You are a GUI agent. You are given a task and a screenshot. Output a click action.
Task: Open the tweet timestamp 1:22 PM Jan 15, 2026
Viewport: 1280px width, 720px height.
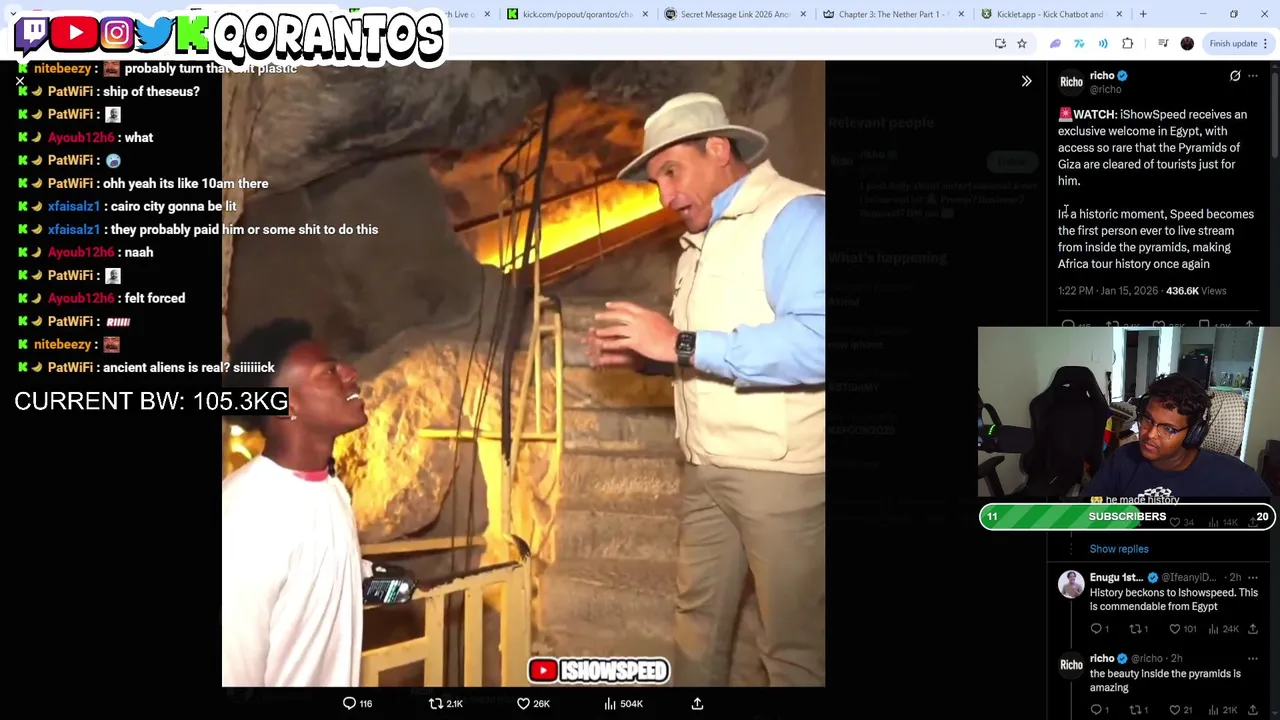tap(1107, 291)
